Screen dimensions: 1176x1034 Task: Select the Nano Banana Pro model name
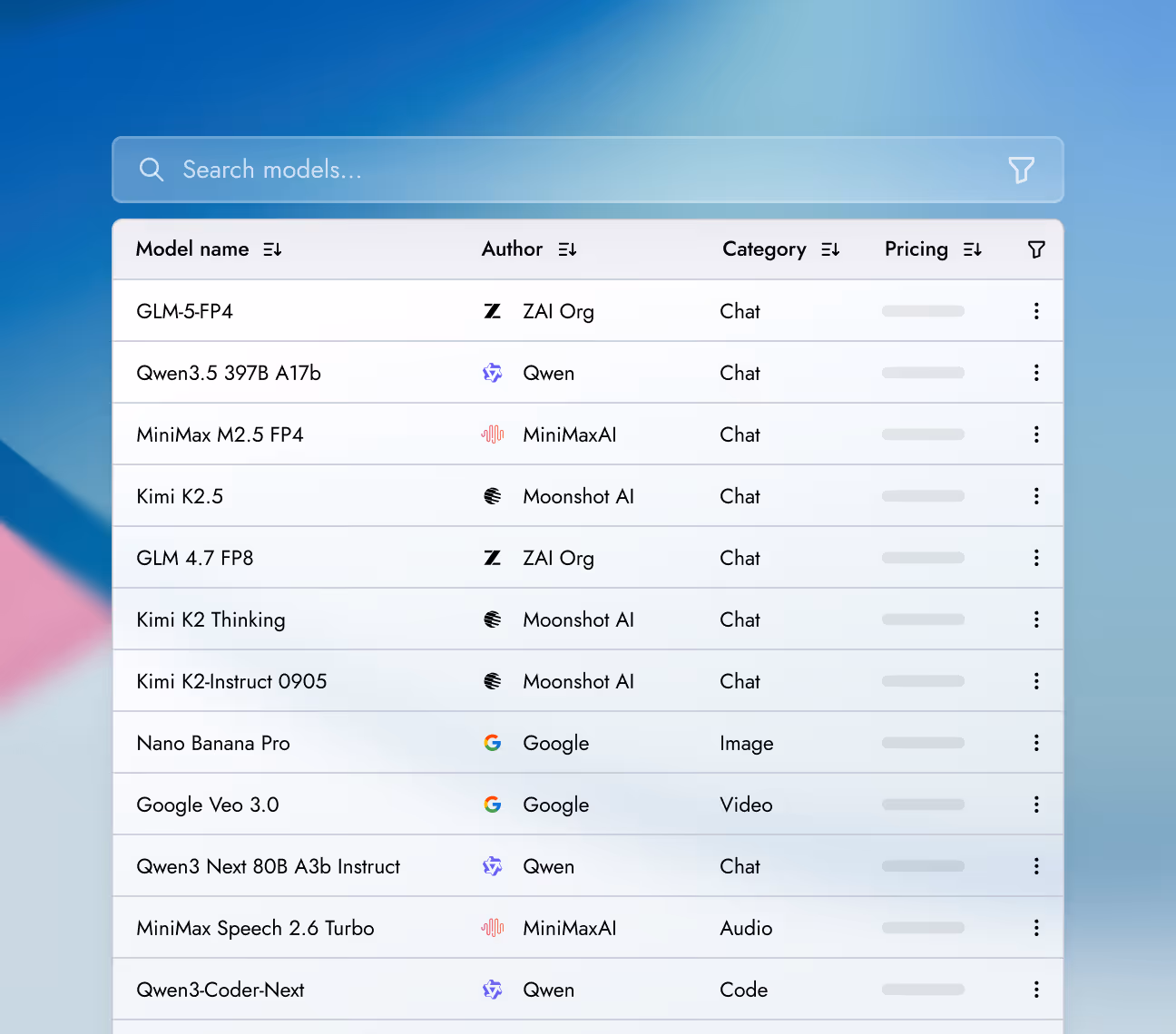coord(213,743)
